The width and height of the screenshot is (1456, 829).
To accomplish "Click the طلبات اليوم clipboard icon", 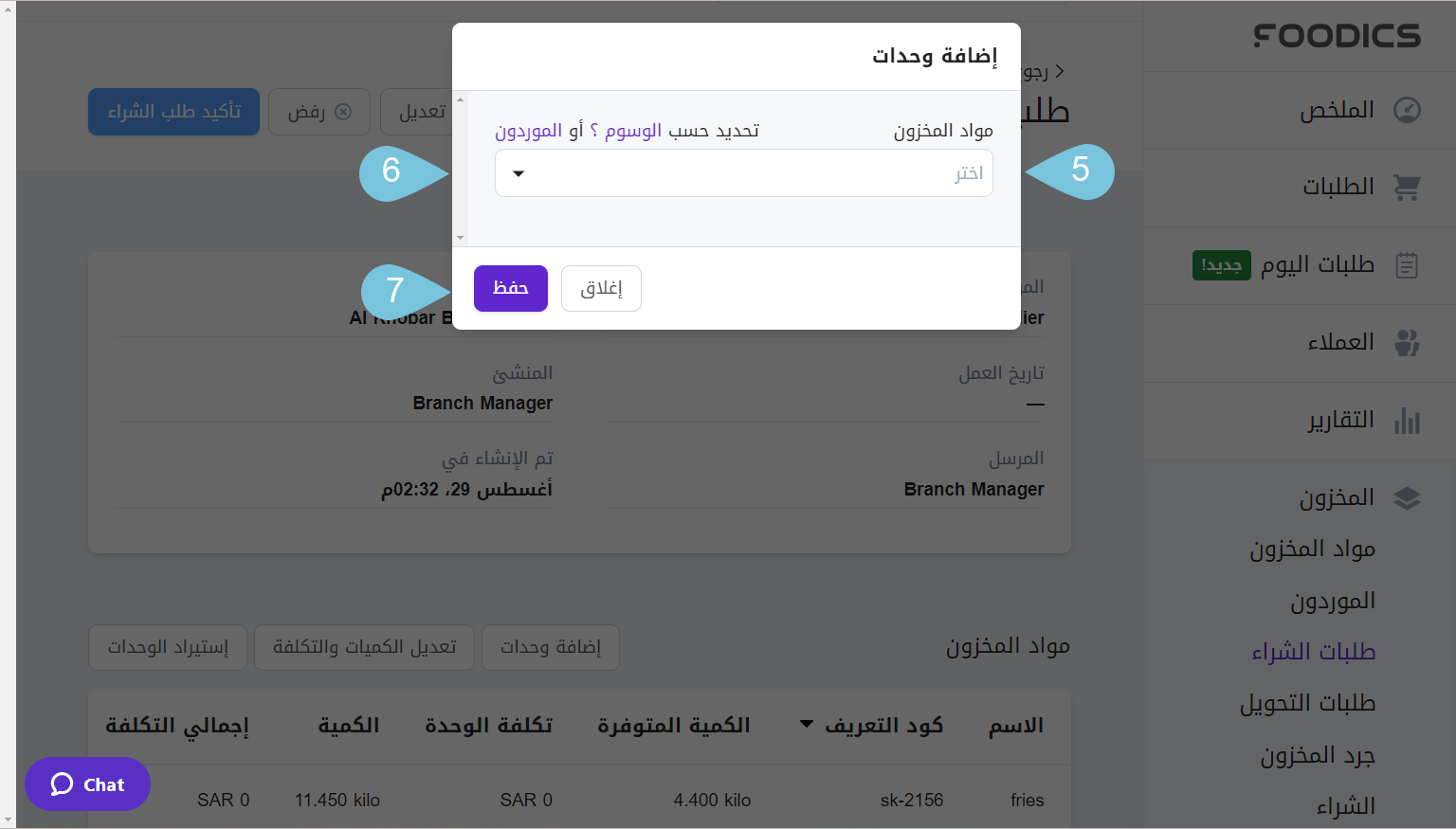I will [1407, 265].
